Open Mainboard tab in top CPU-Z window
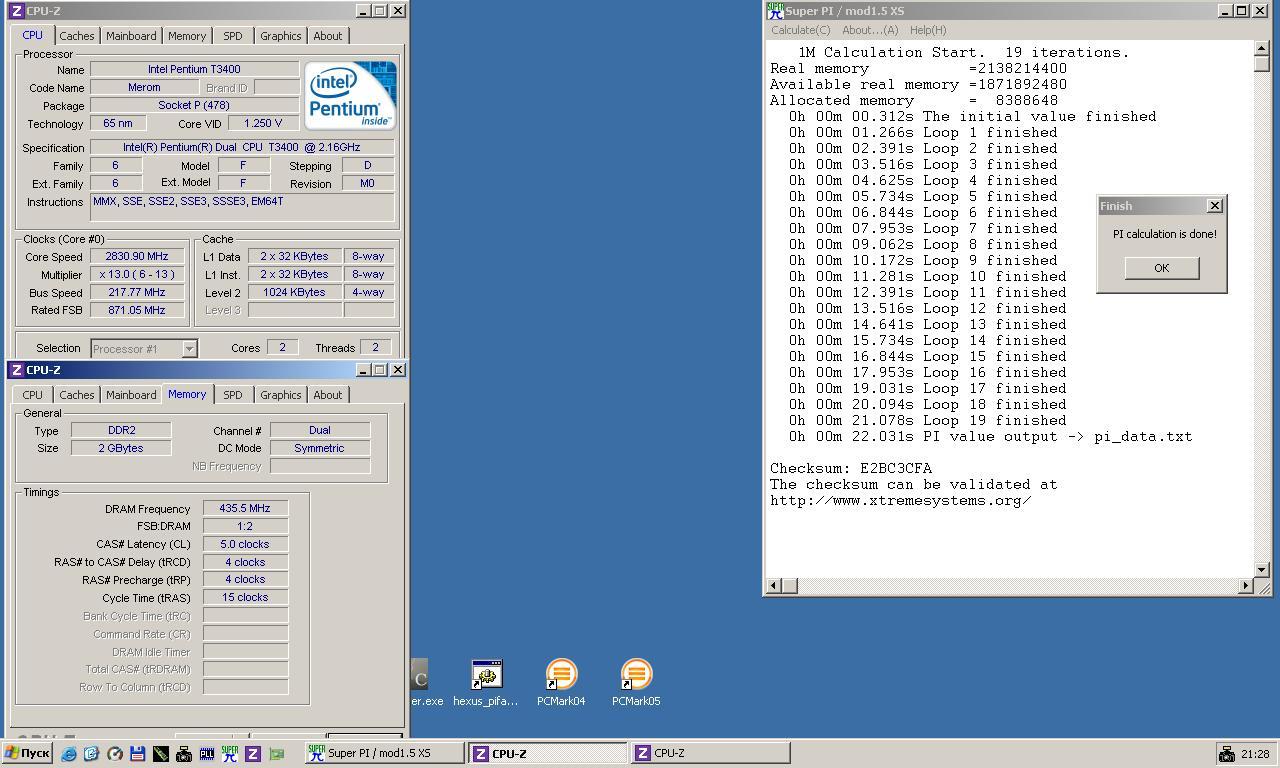1280x768 pixels. pyautogui.click(x=131, y=36)
